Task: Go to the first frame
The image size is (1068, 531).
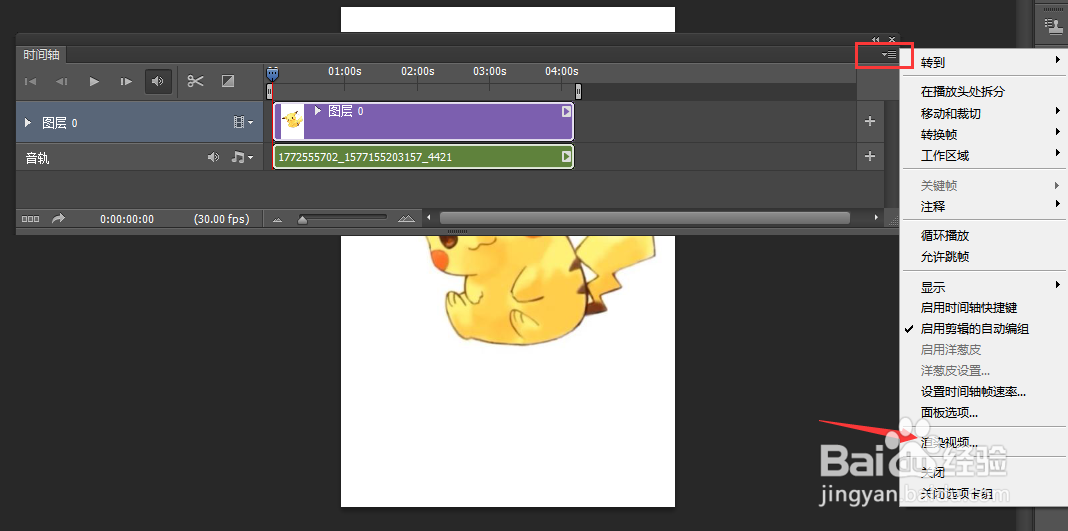Action: pyautogui.click(x=31, y=82)
